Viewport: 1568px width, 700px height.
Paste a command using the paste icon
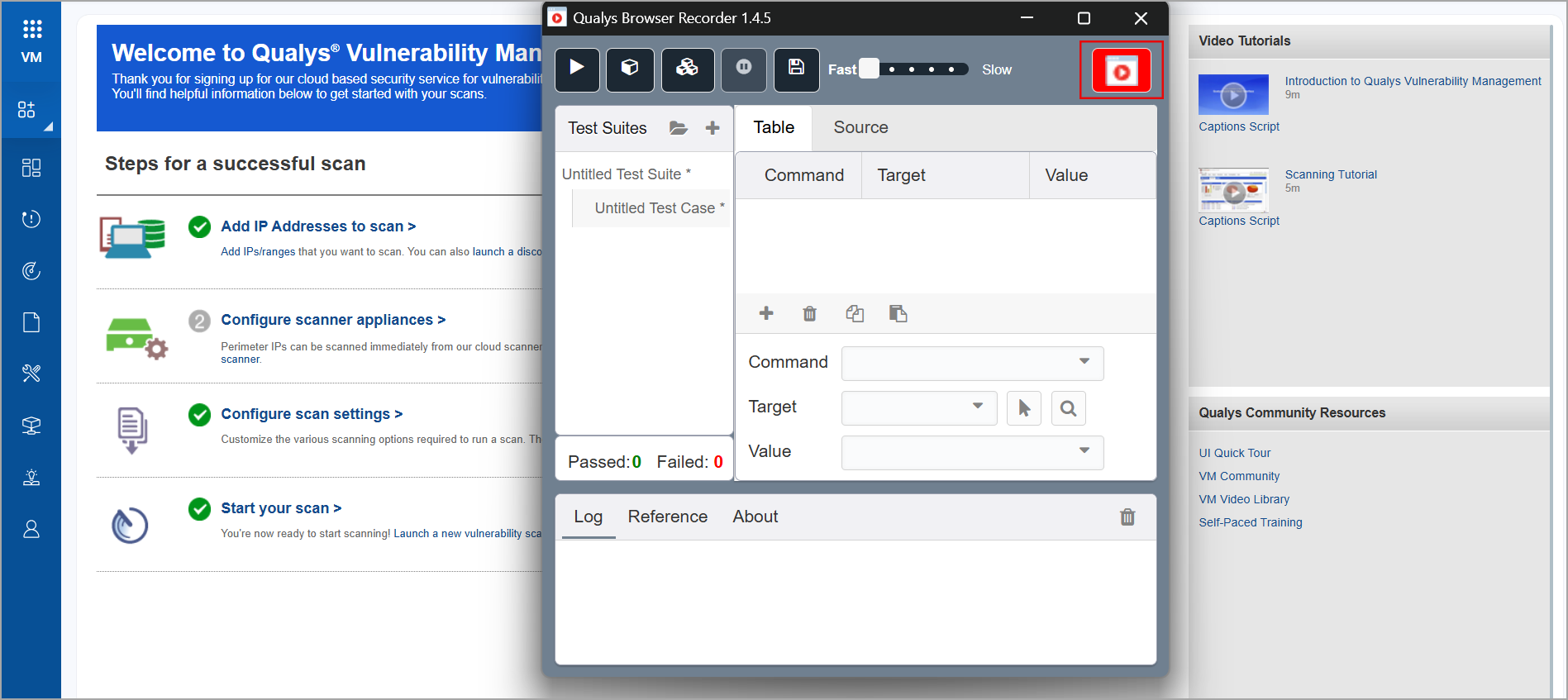(x=898, y=313)
